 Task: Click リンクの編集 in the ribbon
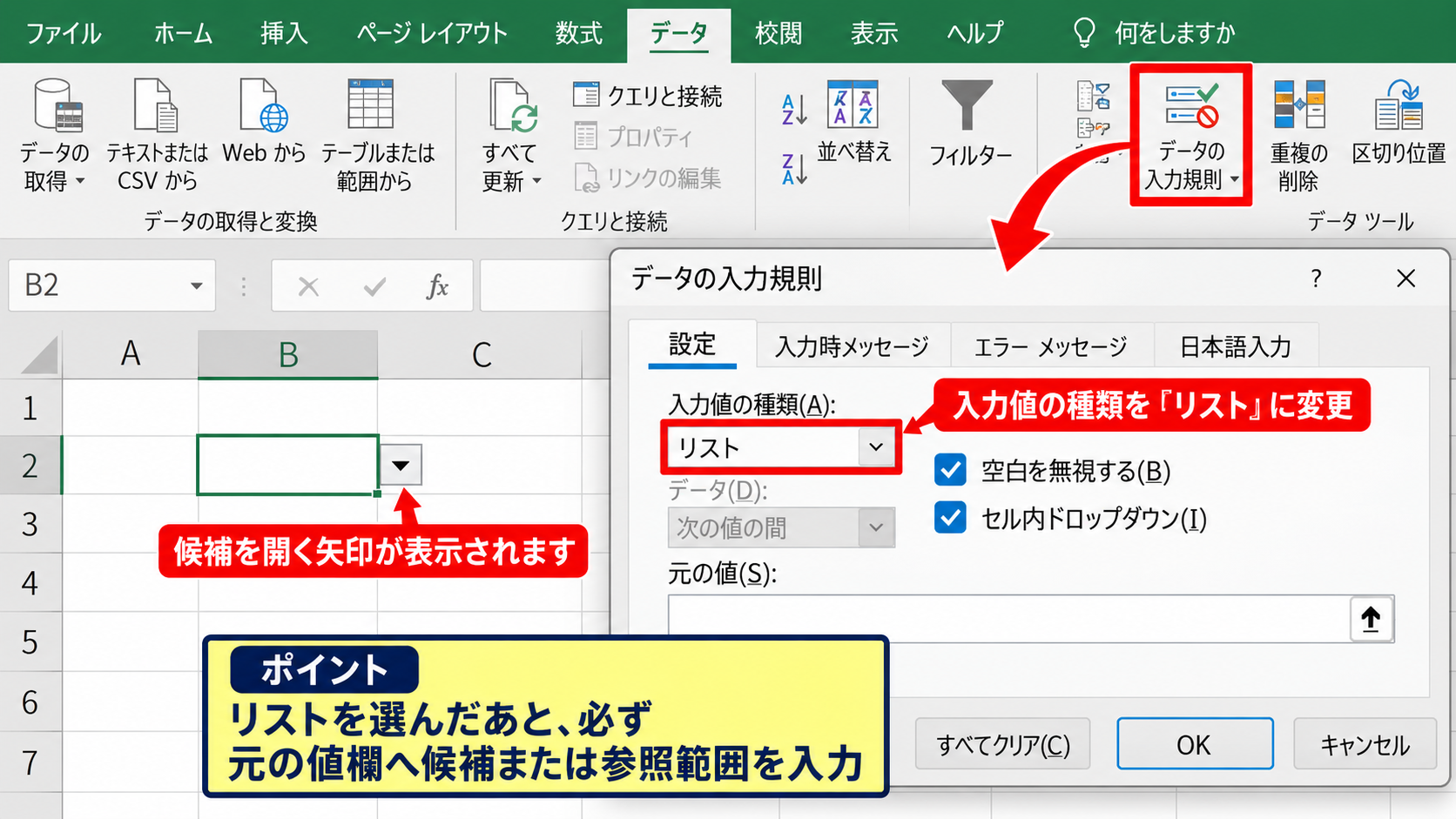pos(648,178)
